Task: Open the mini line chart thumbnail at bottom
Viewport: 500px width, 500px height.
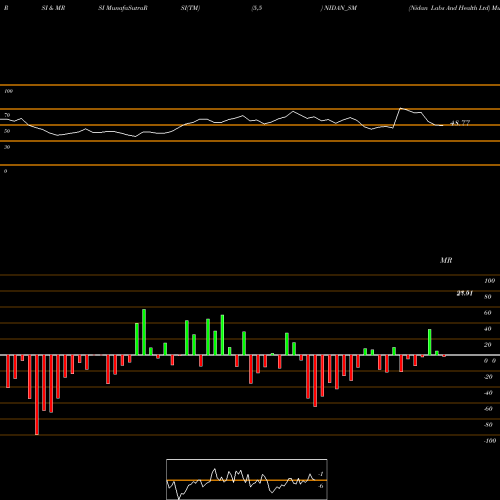Action: (x=247, y=479)
